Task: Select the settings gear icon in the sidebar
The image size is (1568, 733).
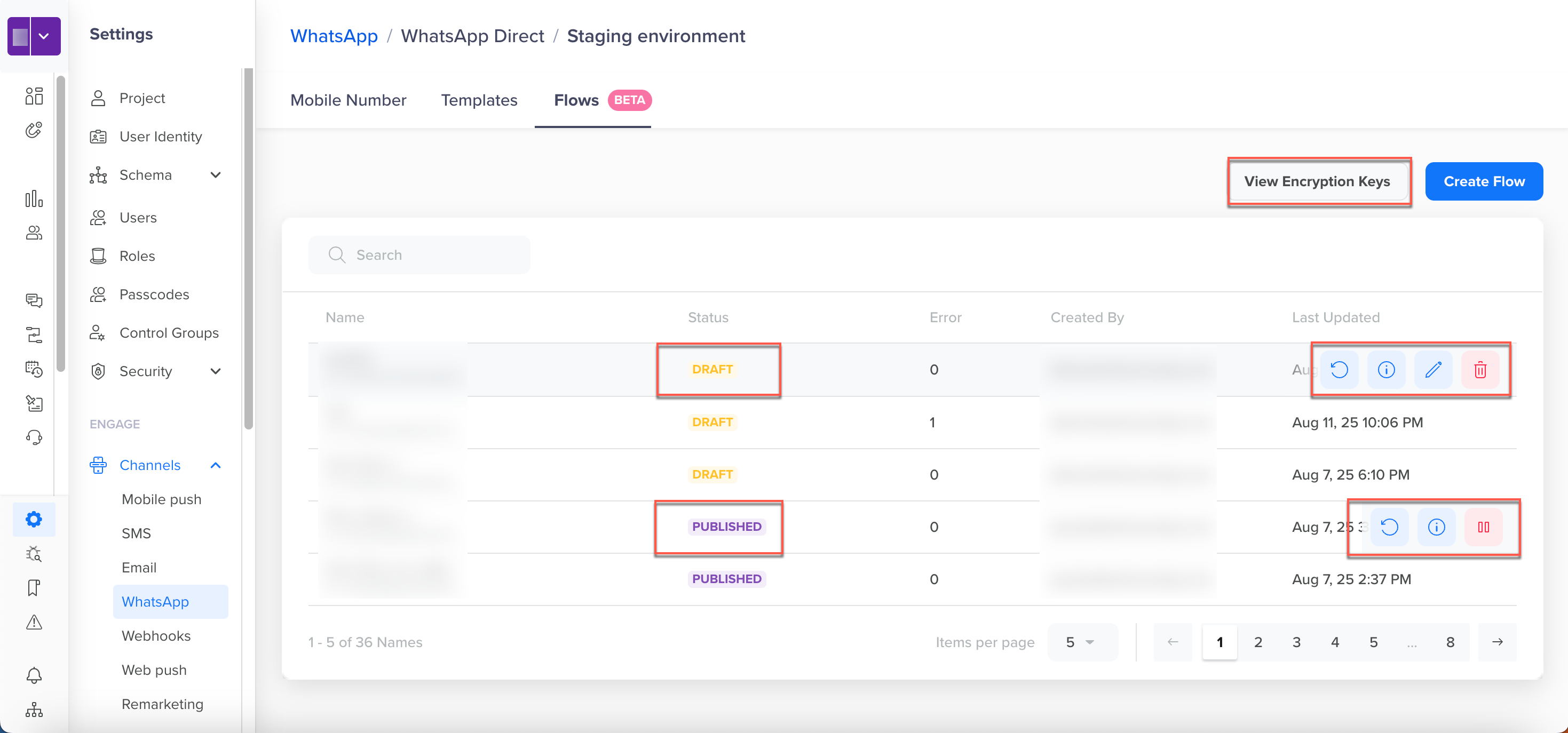Action: [34, 519]
